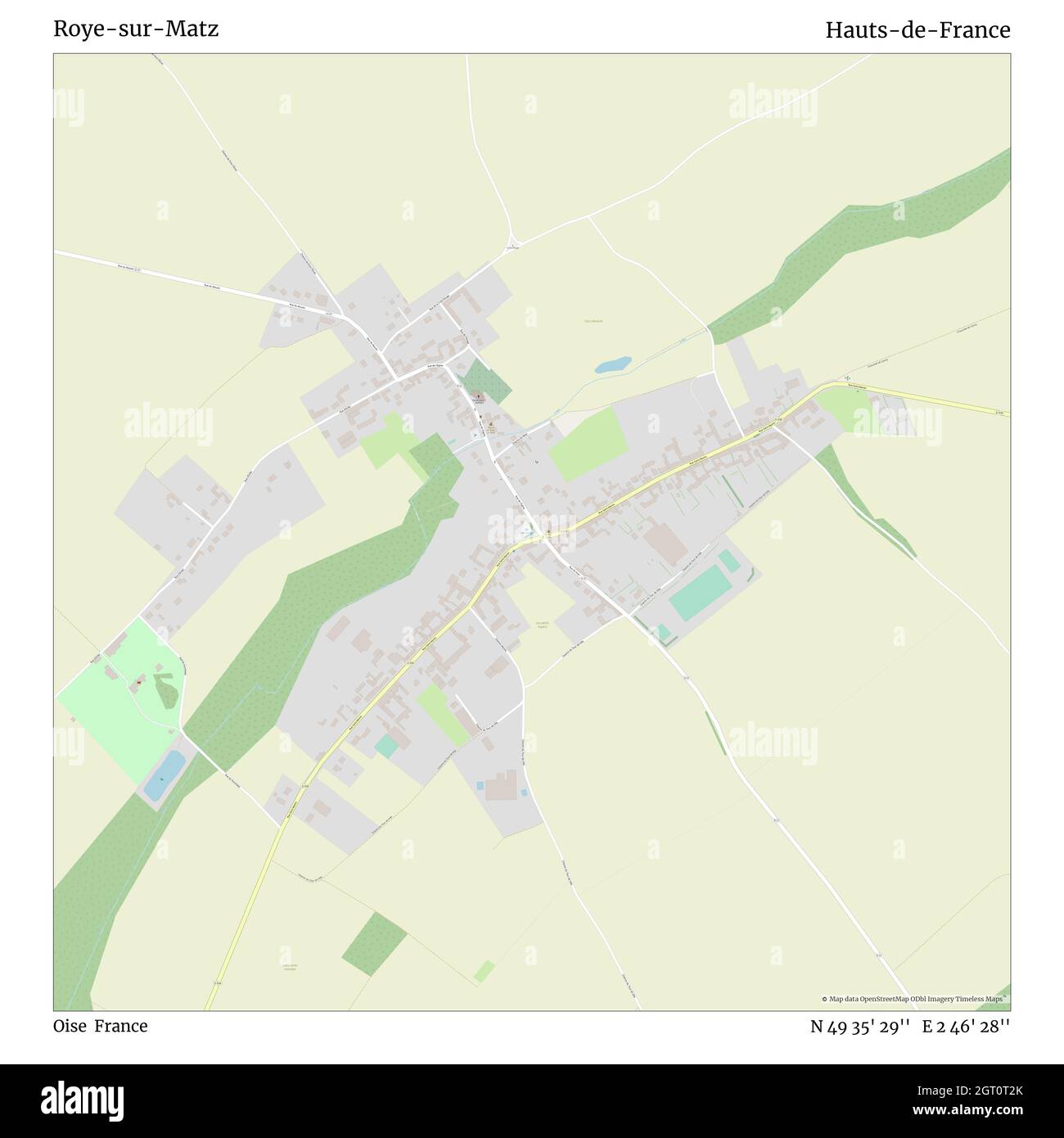Click the coordinates "N 49 35' 29'' E 2 46' 28''"
Screen dimensions: 1064x1138
(910, 1027)
